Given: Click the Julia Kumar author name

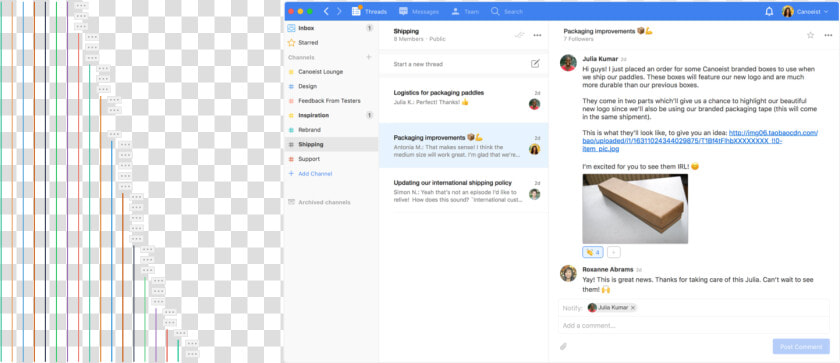Looking at the screenshot, I should click(x=600, y=59).
